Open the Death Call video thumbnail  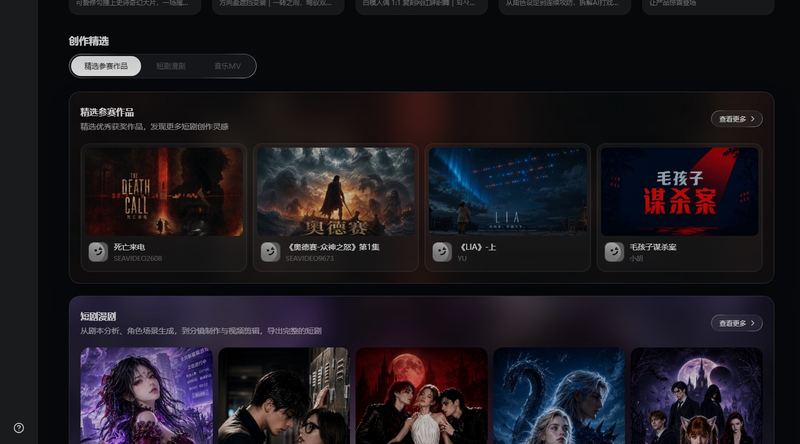pyautogui.click(x=164, y=191)
